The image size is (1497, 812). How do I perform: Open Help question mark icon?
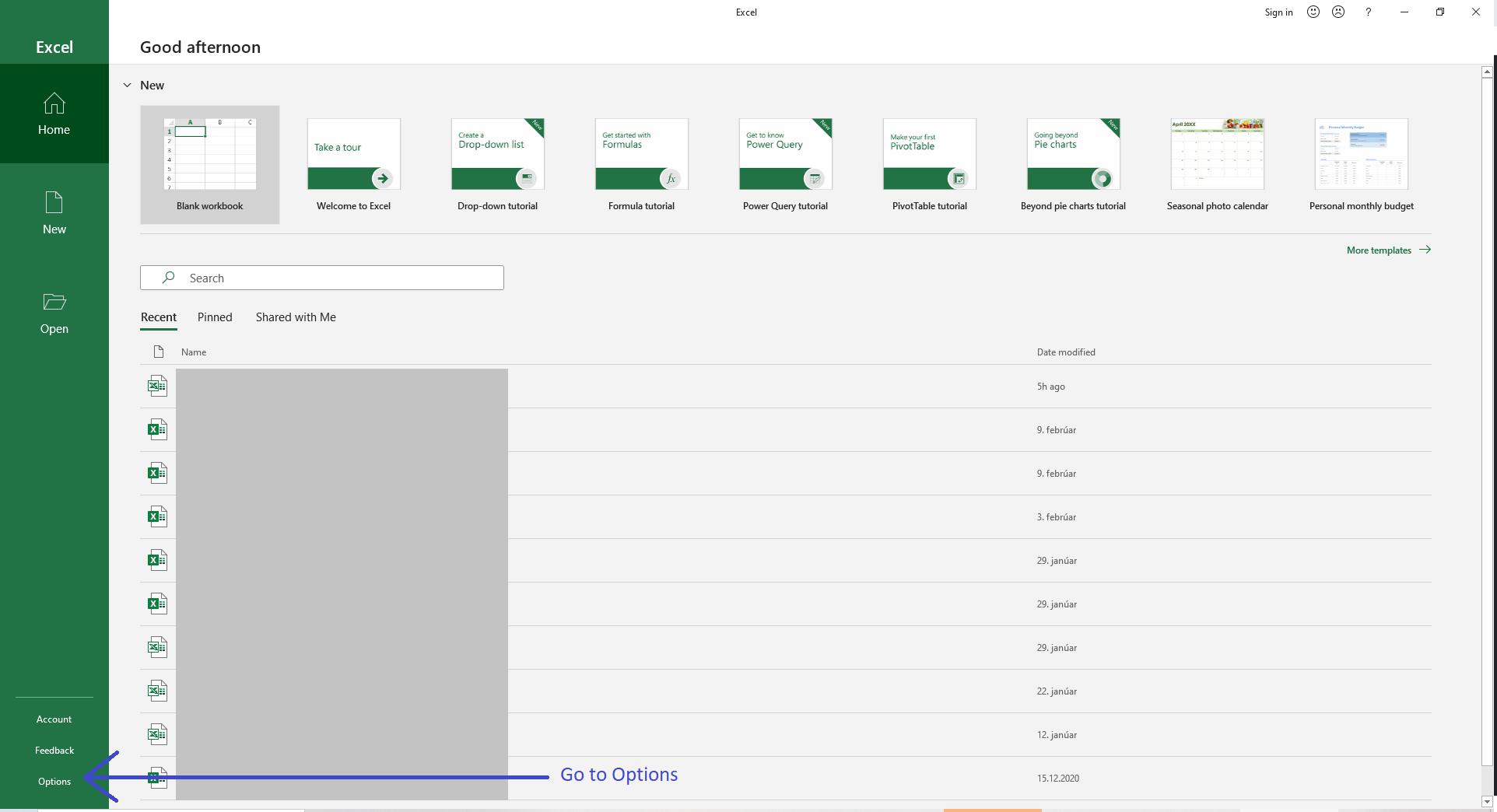1368,12
